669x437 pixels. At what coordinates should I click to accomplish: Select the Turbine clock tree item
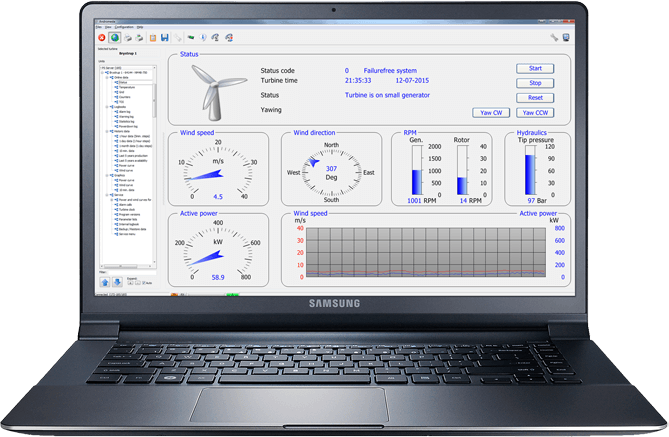point(127,210)
